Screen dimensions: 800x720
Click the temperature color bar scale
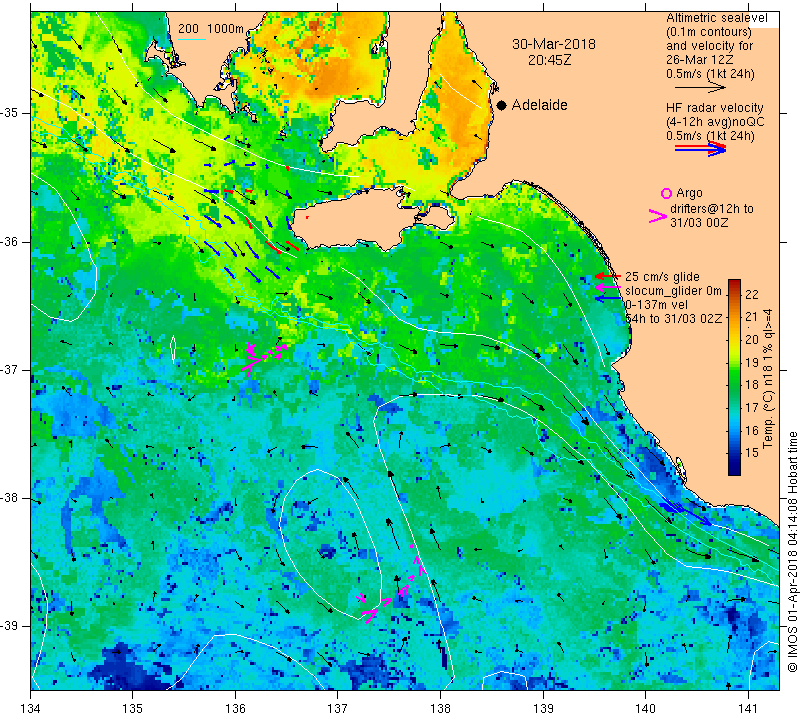tap(734, 377)
